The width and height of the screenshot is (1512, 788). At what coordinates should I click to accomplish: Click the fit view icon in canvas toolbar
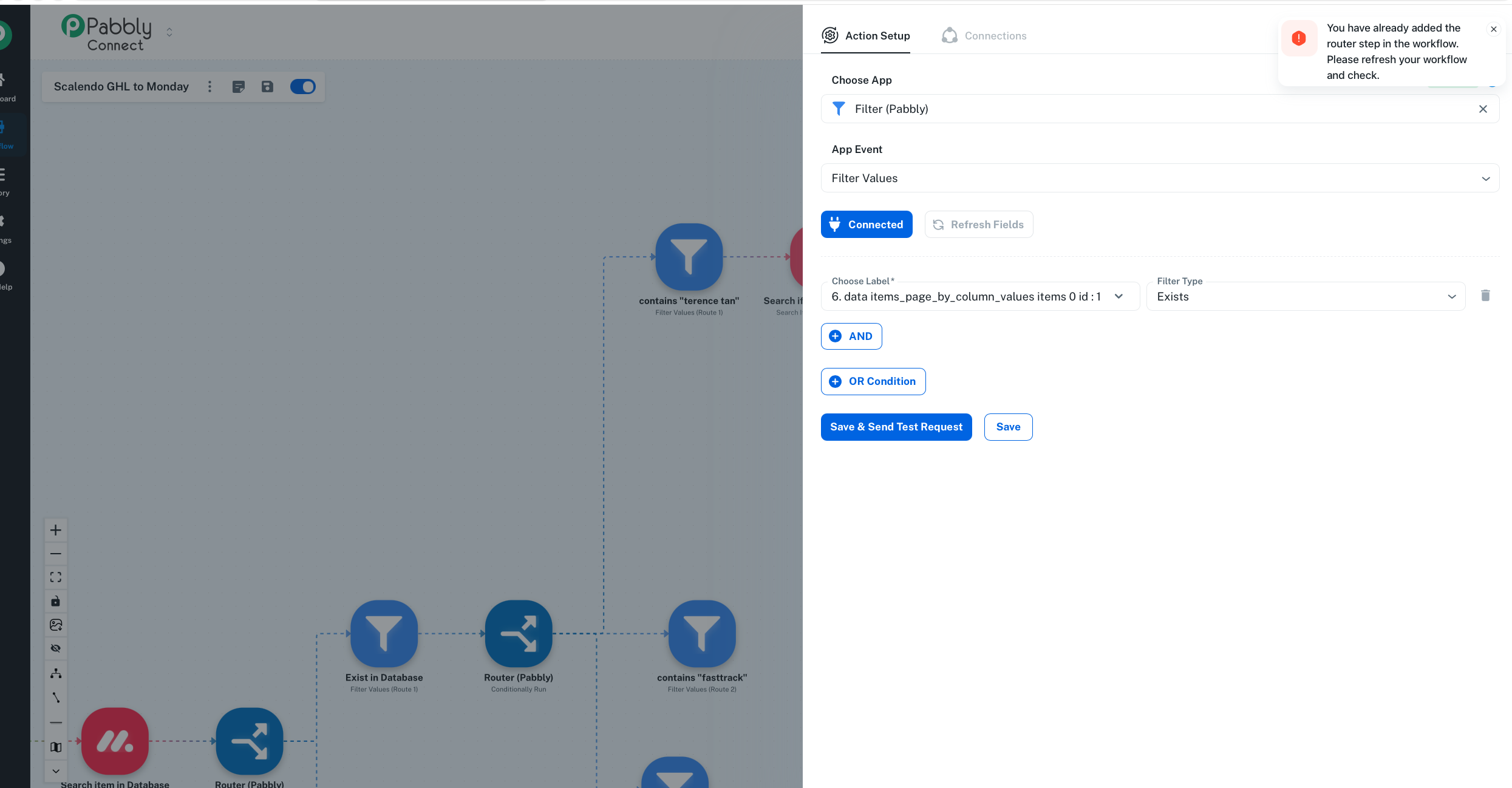coord(56,577)
